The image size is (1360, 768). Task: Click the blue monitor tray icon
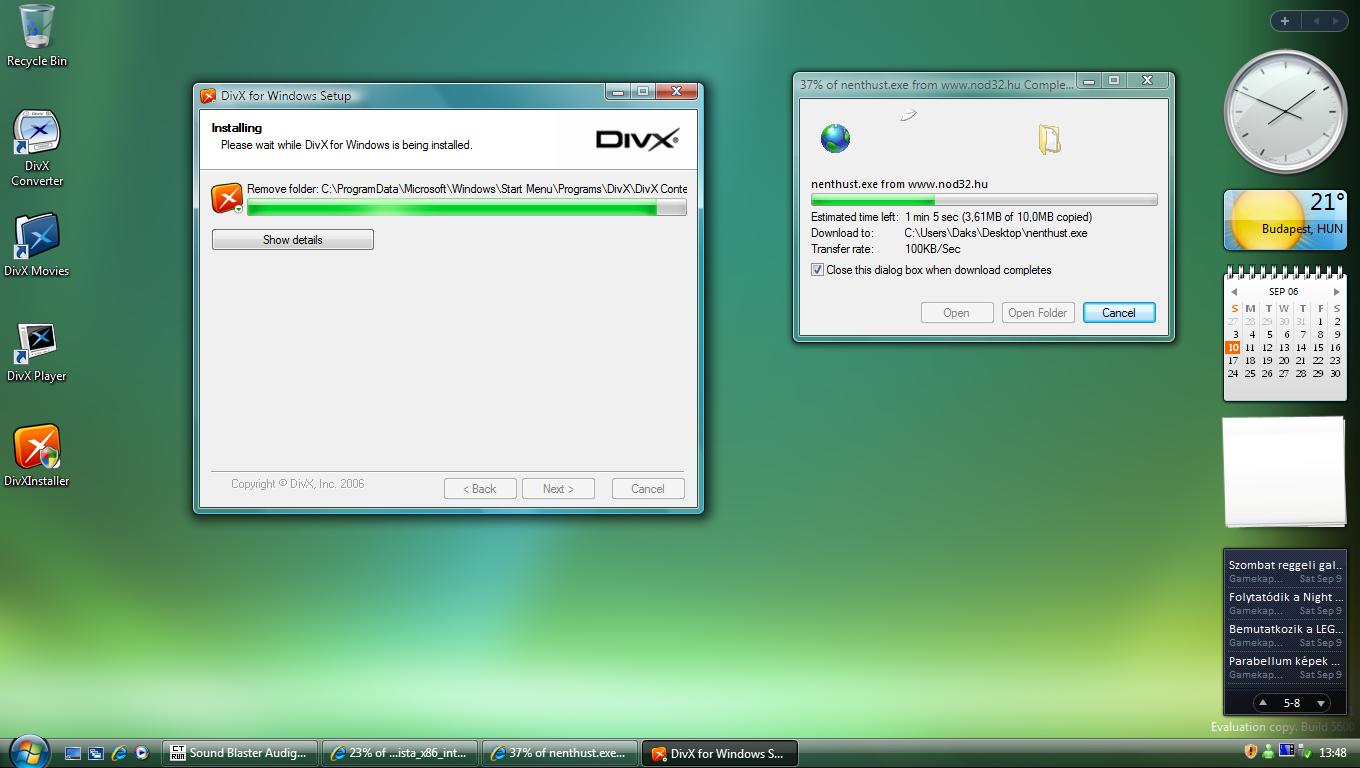tap(1287, 751)
